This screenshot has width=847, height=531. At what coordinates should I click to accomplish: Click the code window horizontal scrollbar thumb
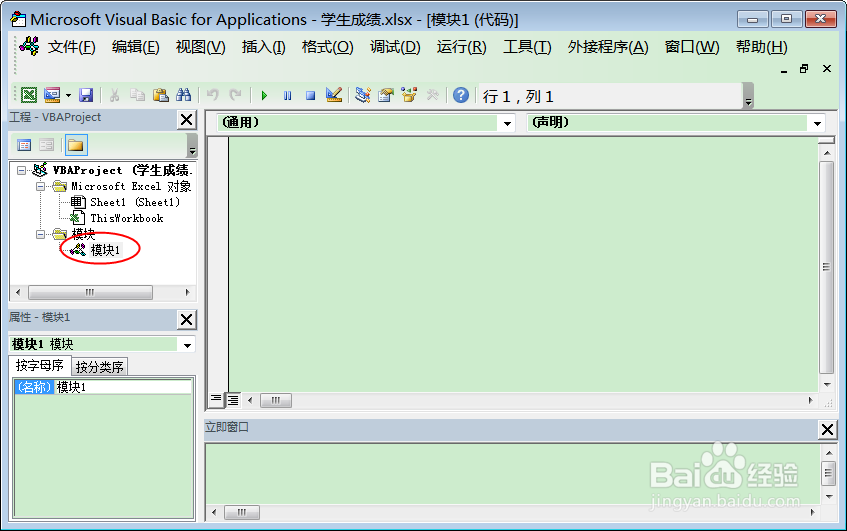[x=275, y=400]
